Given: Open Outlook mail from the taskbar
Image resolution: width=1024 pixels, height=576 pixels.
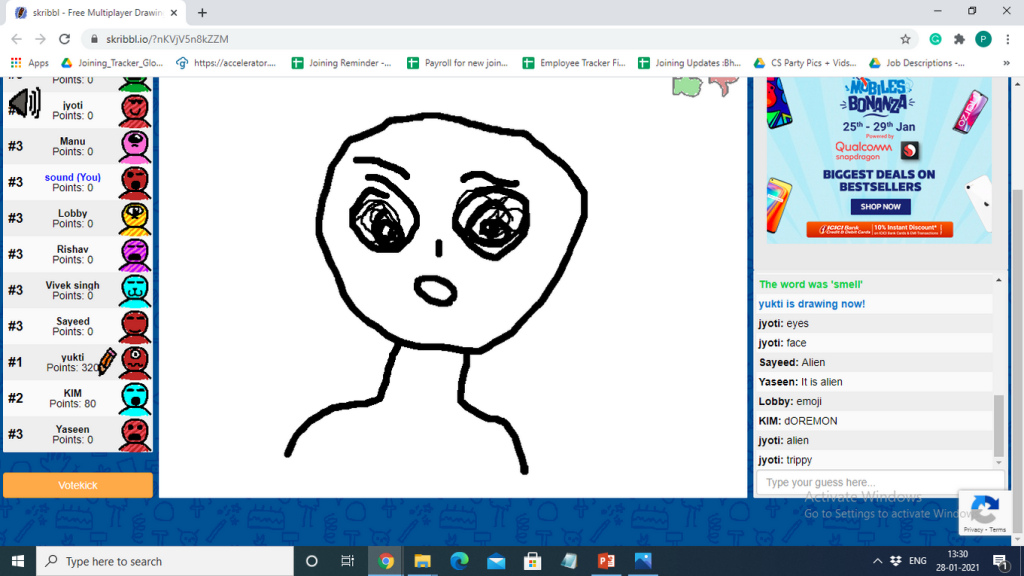Looking at the screenshot, I should 495,561.
